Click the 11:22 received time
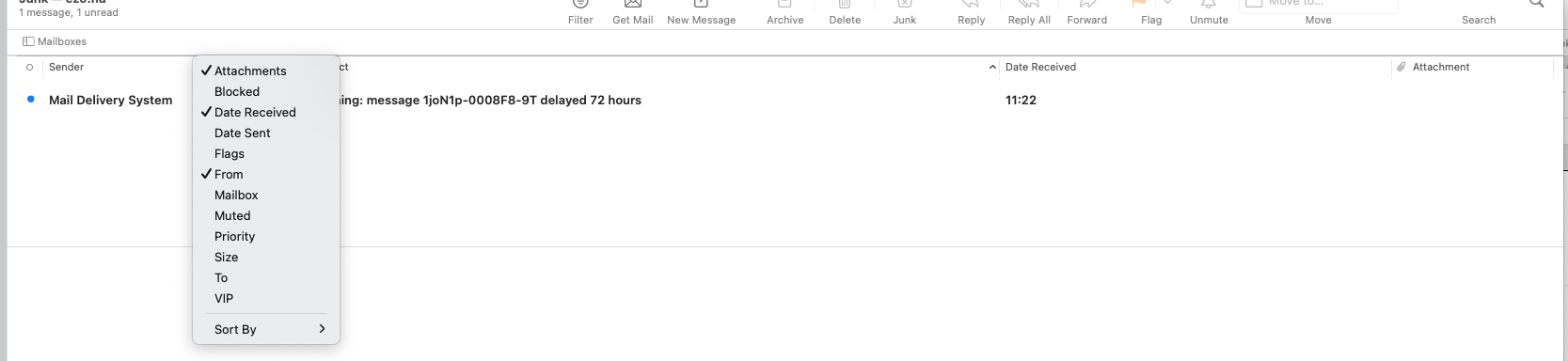 1021,100
